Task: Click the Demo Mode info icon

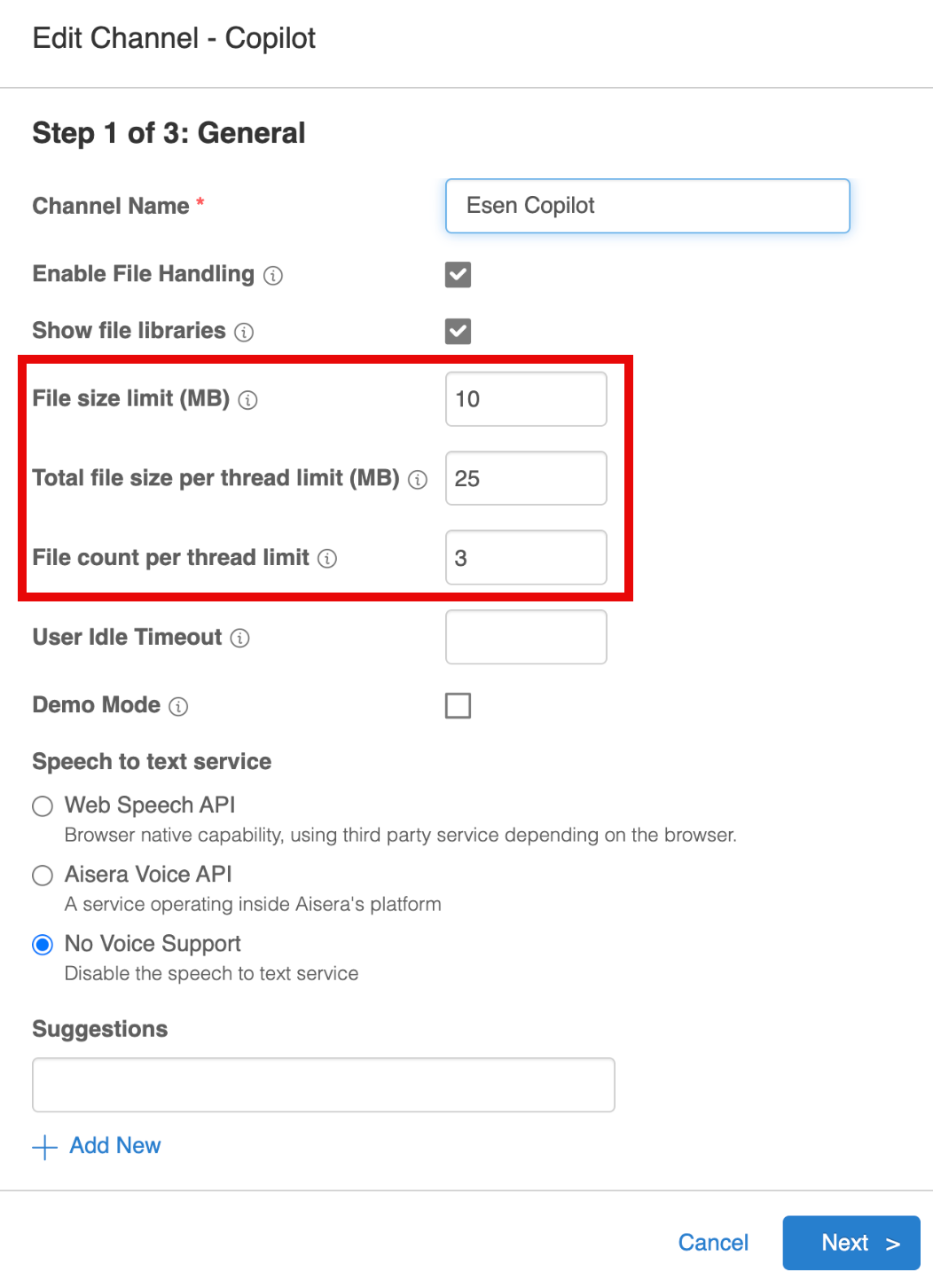Action: pyautogui.click(x=178, y=707)
